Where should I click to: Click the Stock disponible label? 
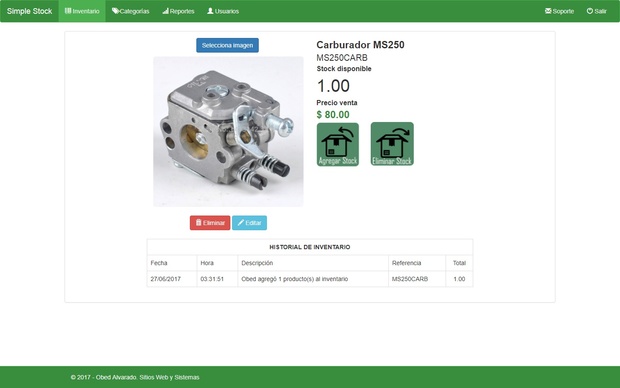click(344, 69)
